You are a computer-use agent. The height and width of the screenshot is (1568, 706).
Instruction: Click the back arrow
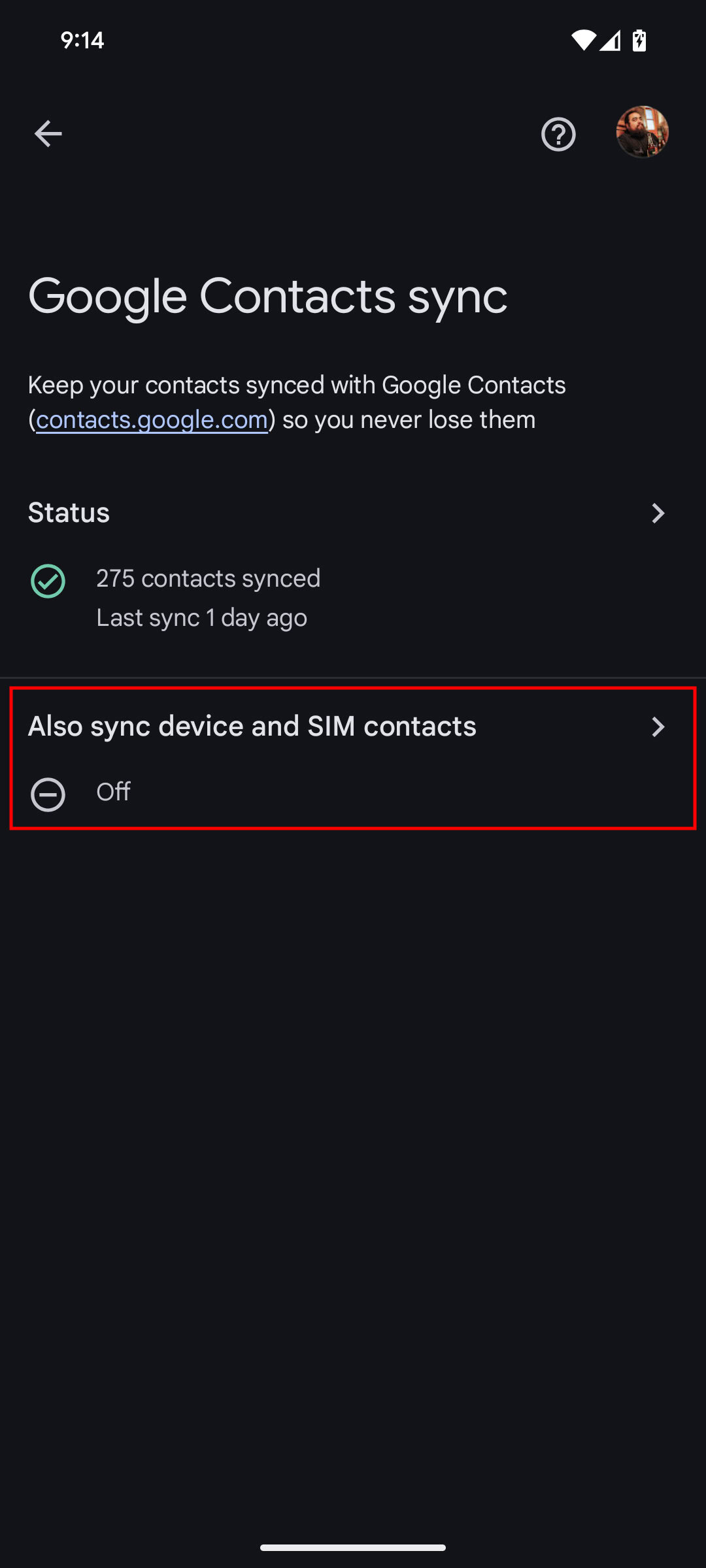[48, 133]
